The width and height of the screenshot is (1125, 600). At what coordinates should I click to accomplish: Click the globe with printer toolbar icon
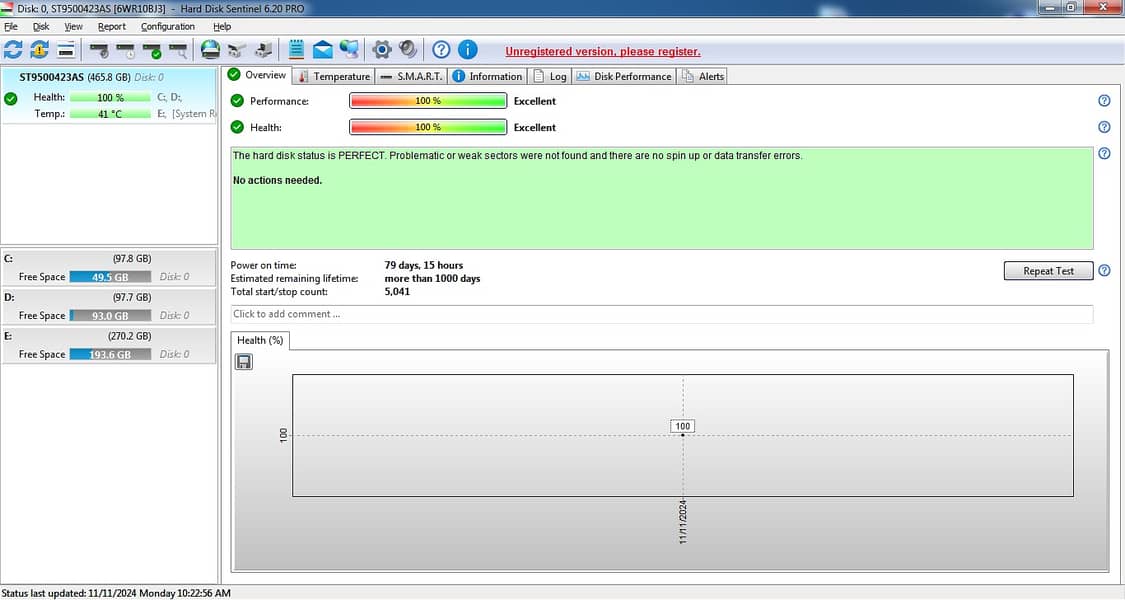pyautogui.click(x=210, y=49)
